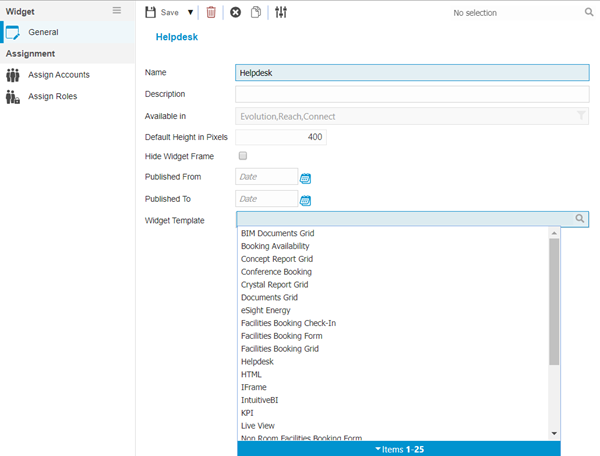Toggle the Hide Widget Frame checkbox

click(x=243, y=156)
